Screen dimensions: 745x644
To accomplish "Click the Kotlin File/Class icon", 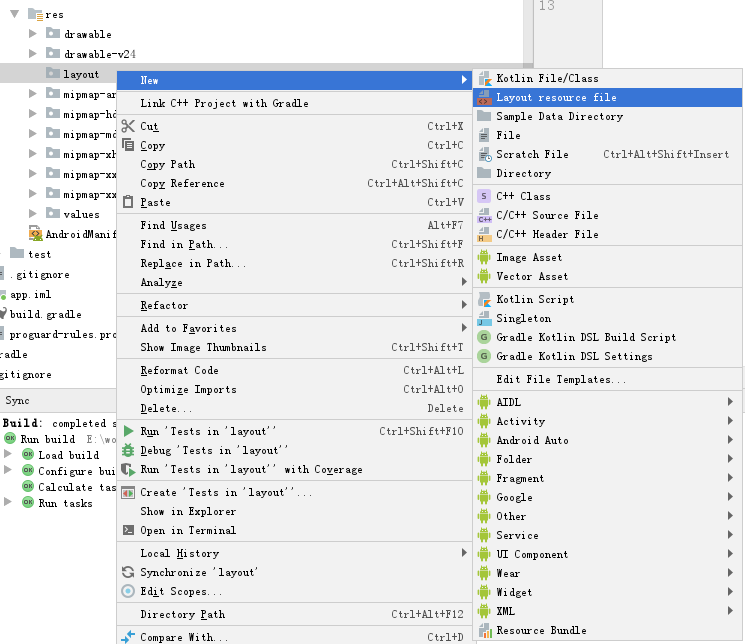I will (x=484, y=78).
